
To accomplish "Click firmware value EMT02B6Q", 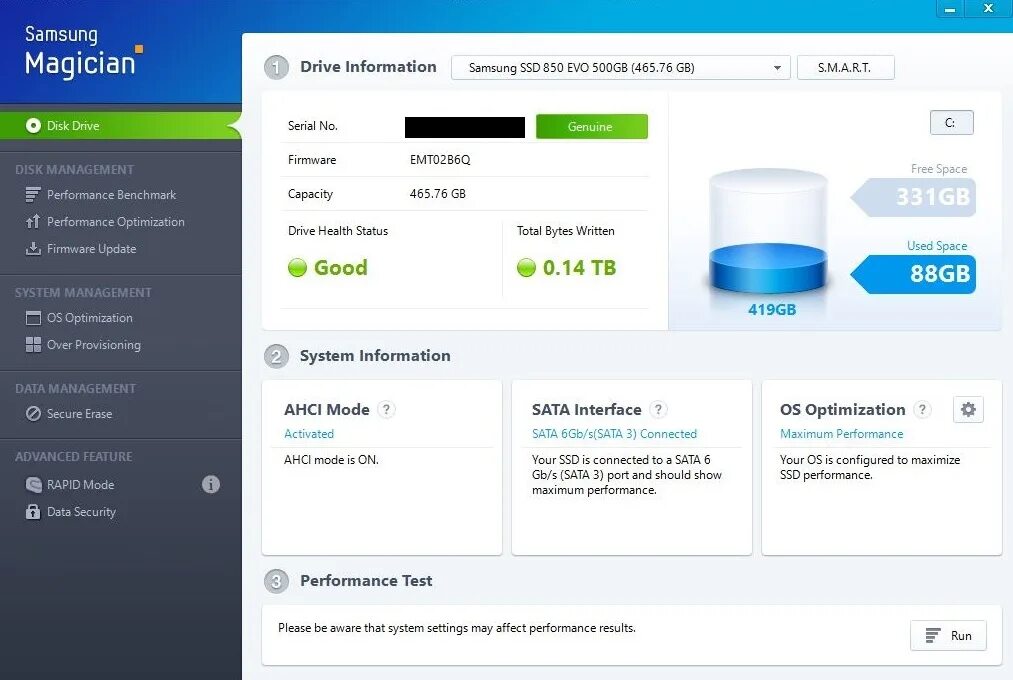I will click(x=440, y=160).
